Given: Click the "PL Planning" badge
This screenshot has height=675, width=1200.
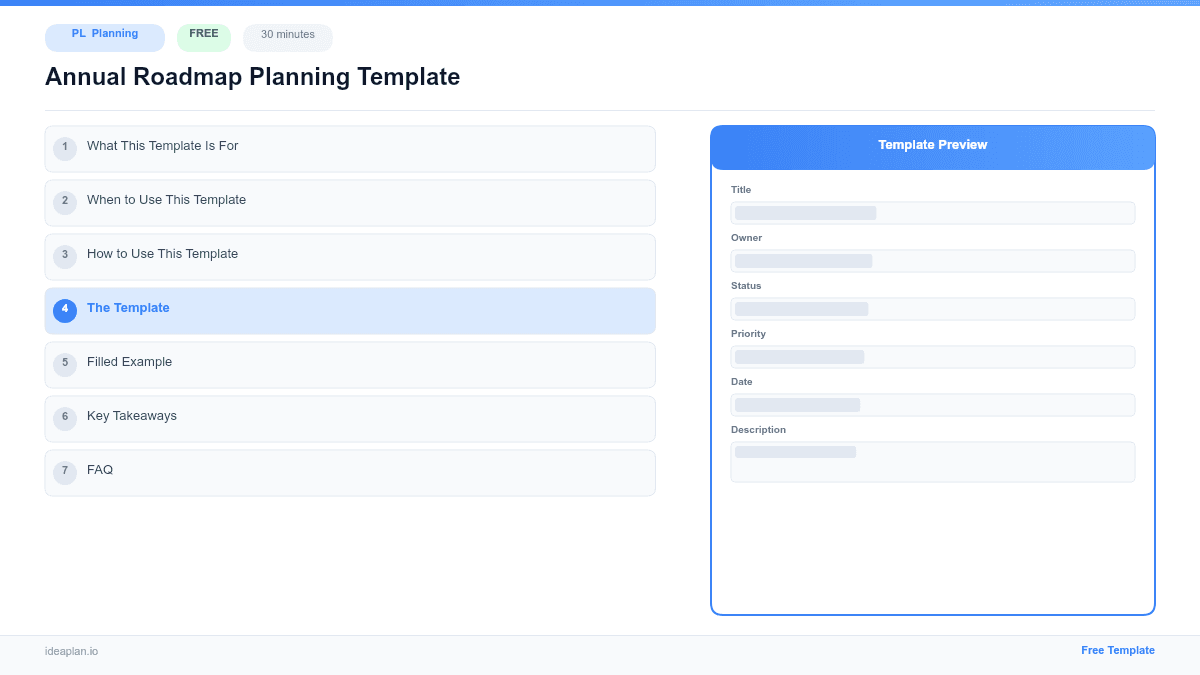Looking at the screenshot, I should (104, 37).
